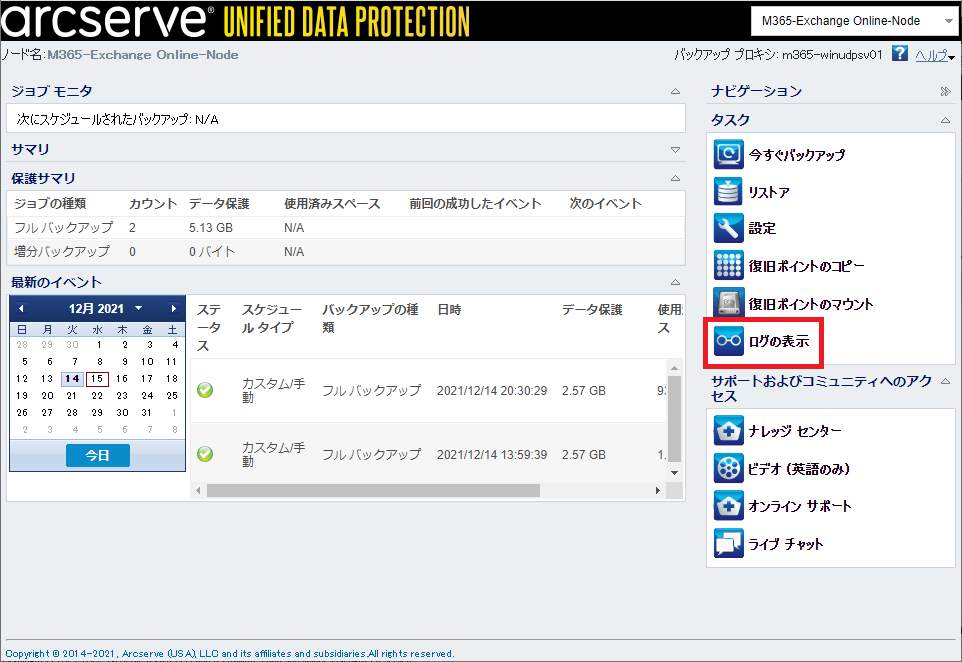Select December 31 in the calendar
The image size is (962, 662).
pyautogui.click(x=147, y=413)
